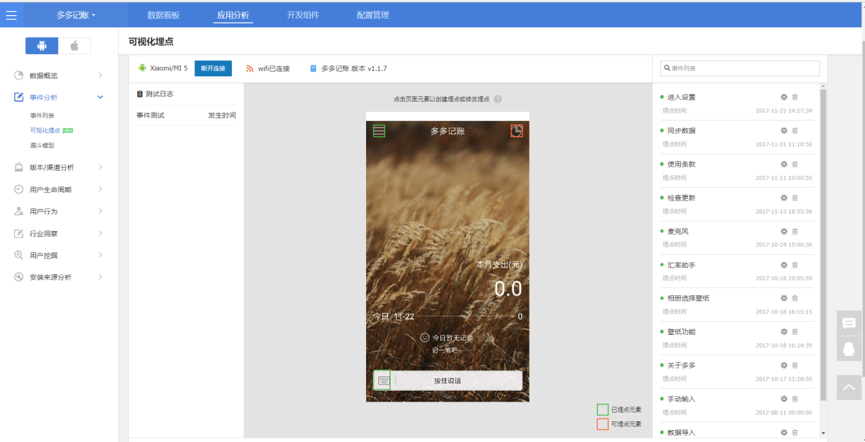Viewport: 865px width, 442px height.
Task: Click the 测试日志 header
Action: tap(155, 94)
